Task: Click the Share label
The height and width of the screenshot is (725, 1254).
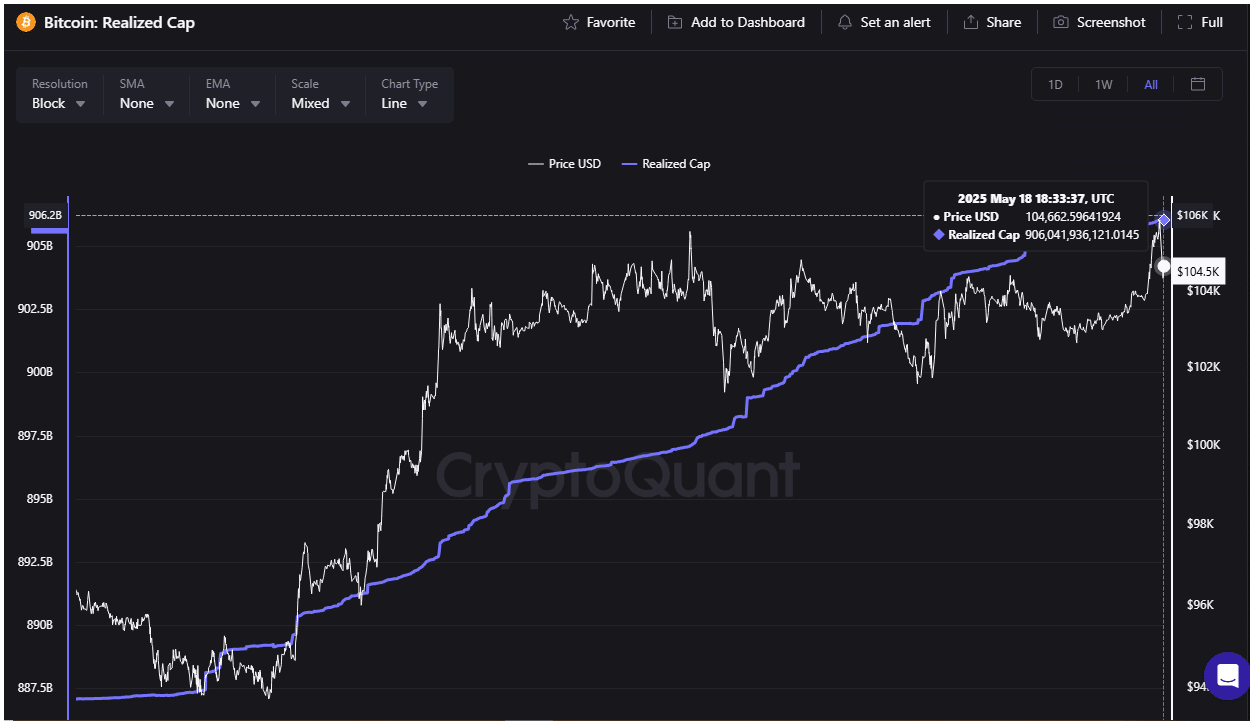Action: [x=1004, y=22]
